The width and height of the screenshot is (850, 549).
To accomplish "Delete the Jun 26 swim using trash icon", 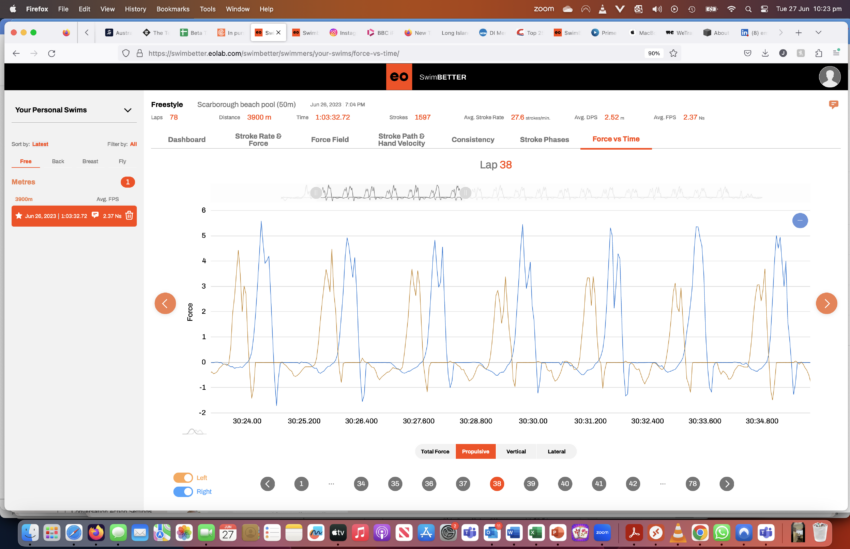I will tap(129, 215).
